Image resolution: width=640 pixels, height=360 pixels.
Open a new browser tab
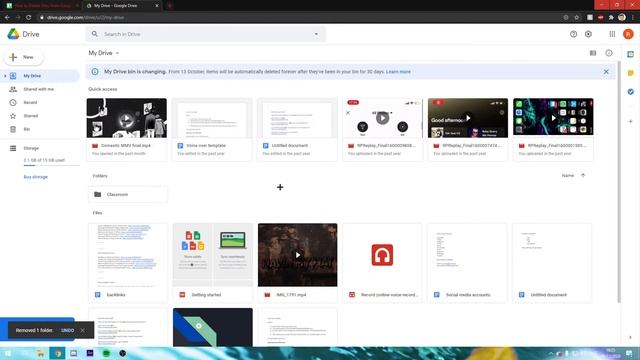169,6
